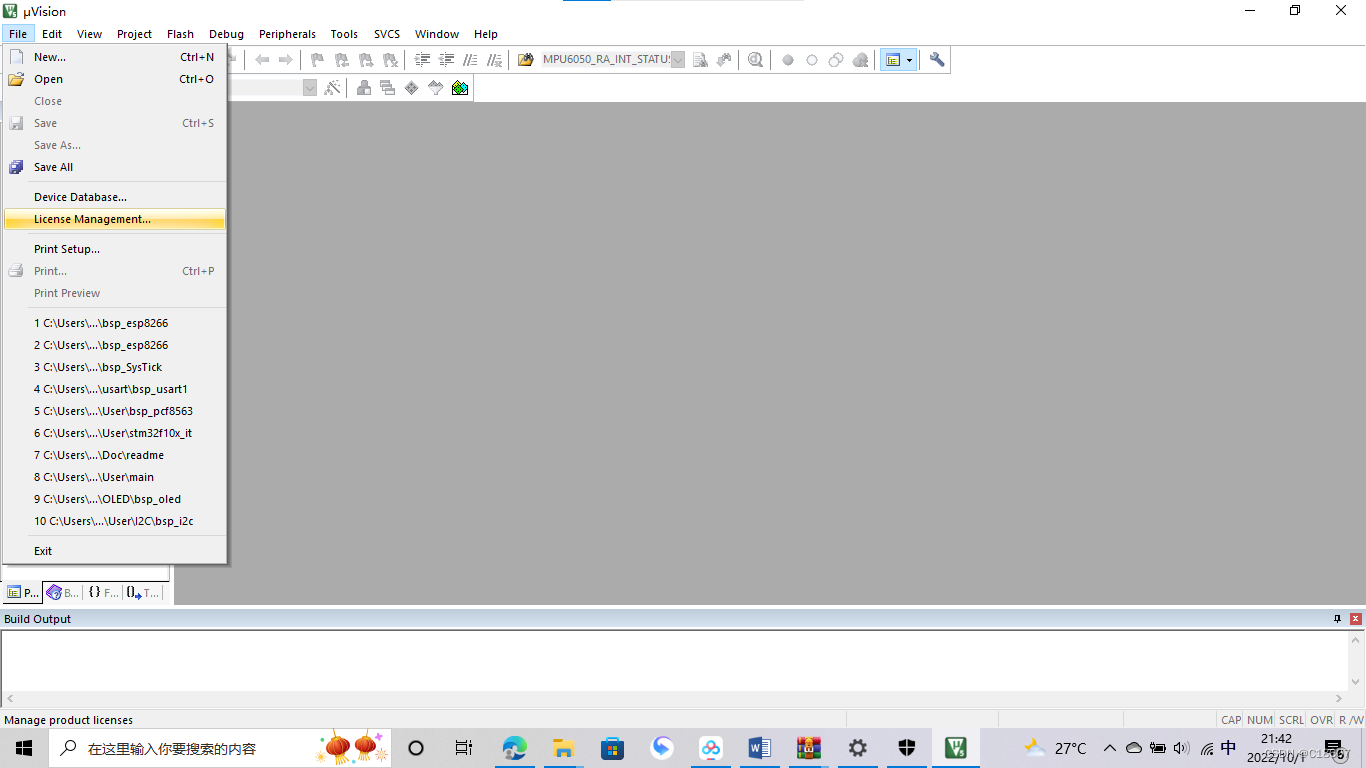The width and height of the screenshot is (1366, 768).
Task: Open the Help menu
Action: (486, 34)
